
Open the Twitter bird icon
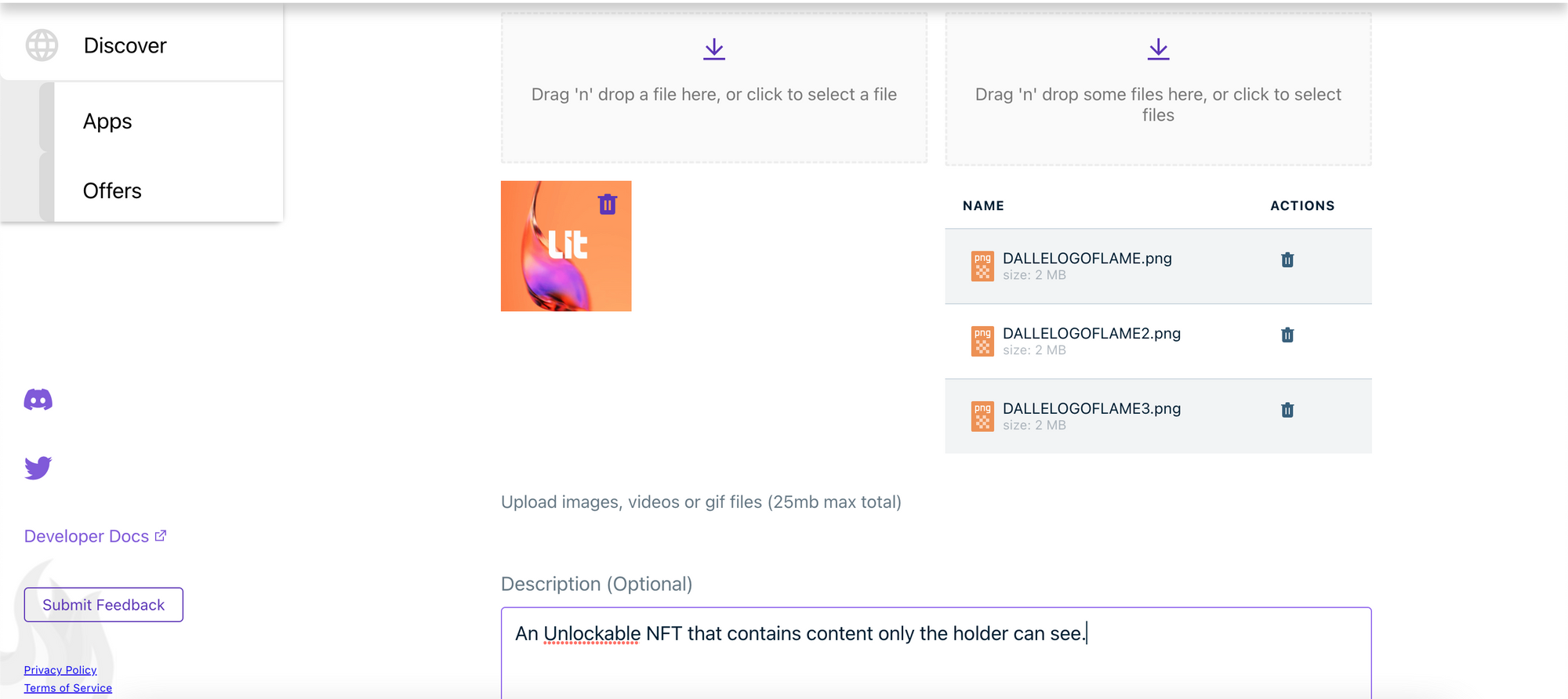[x=38, y=468]
